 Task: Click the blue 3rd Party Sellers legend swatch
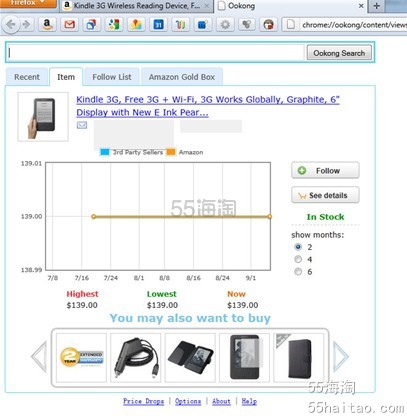(105, 152)
